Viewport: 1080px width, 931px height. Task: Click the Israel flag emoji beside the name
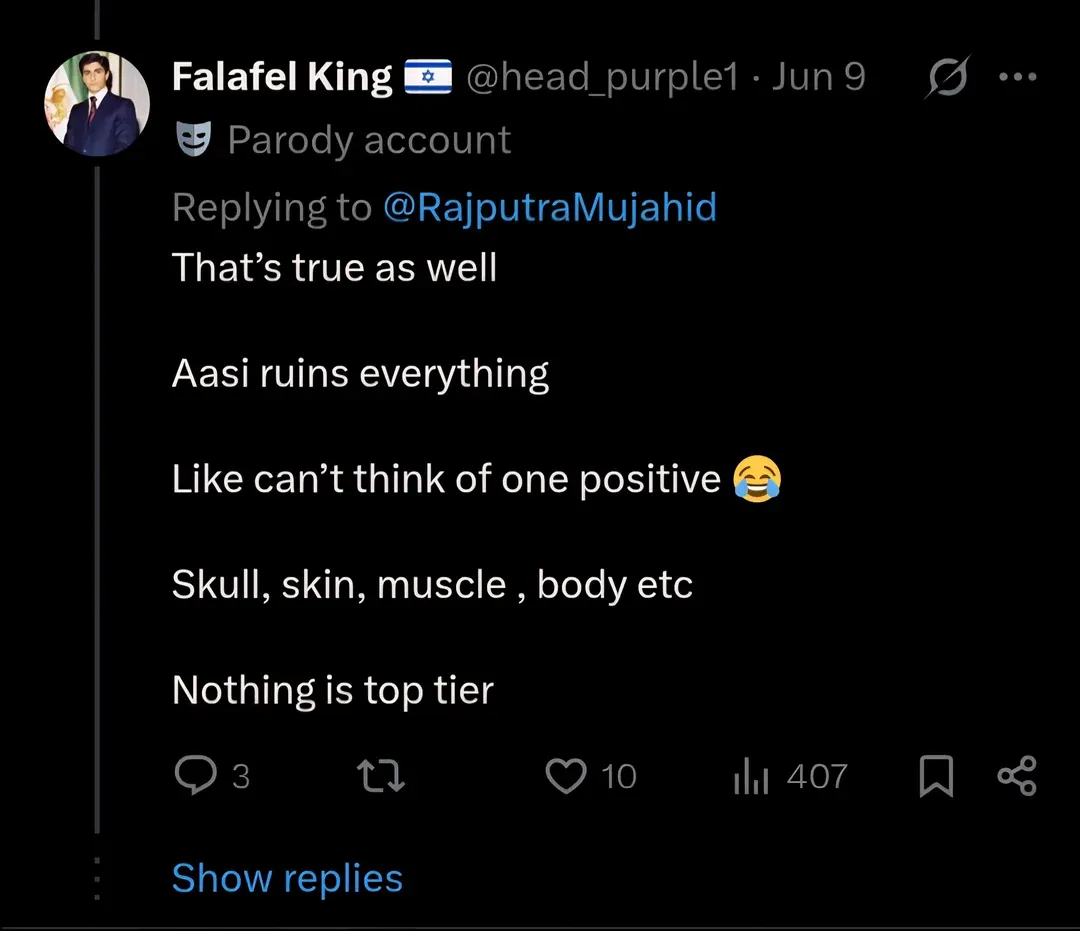[429, 77]
